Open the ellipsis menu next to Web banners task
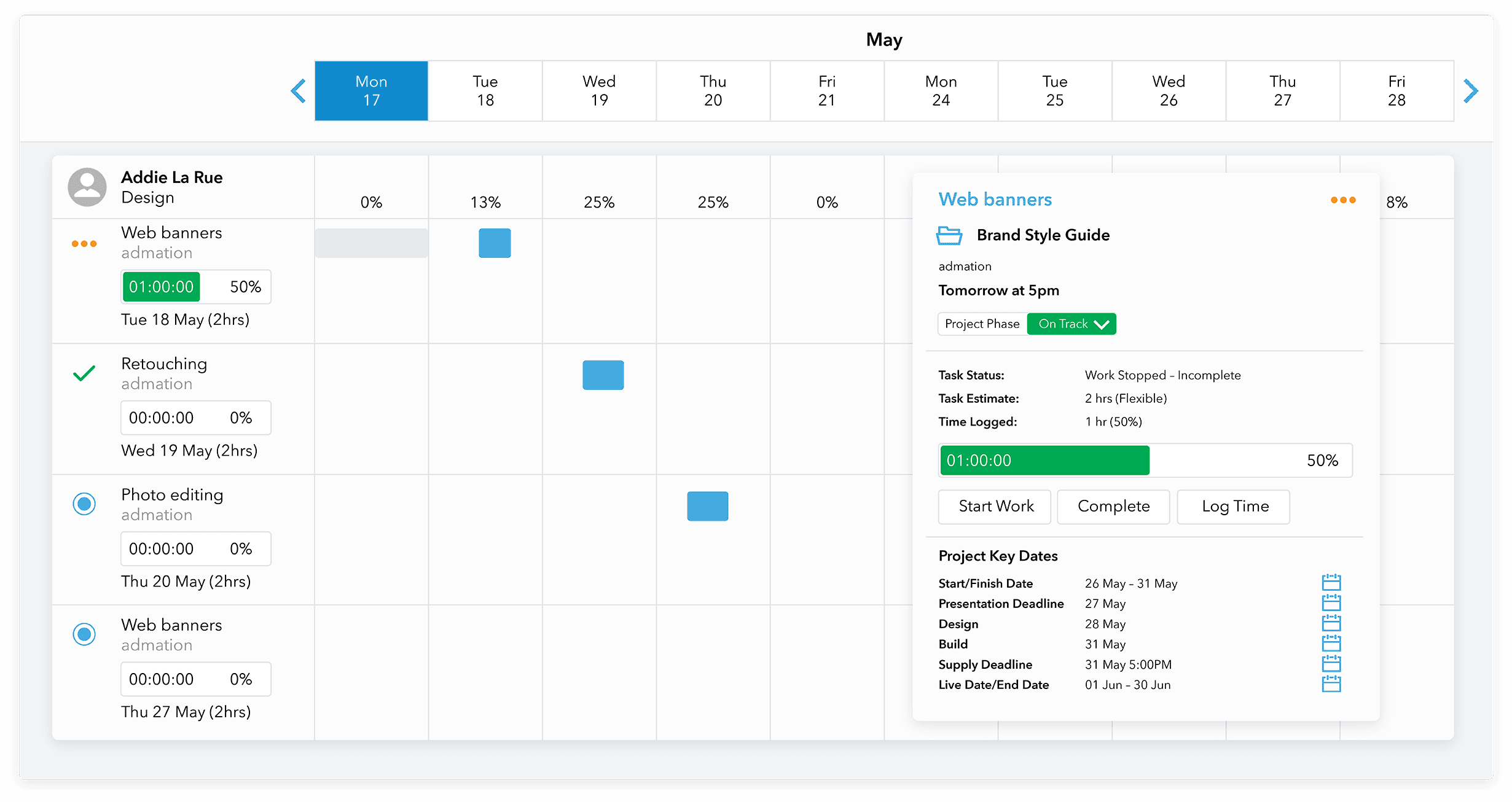This screenshot has height=802, width=1512. click(x=84, y=243)
